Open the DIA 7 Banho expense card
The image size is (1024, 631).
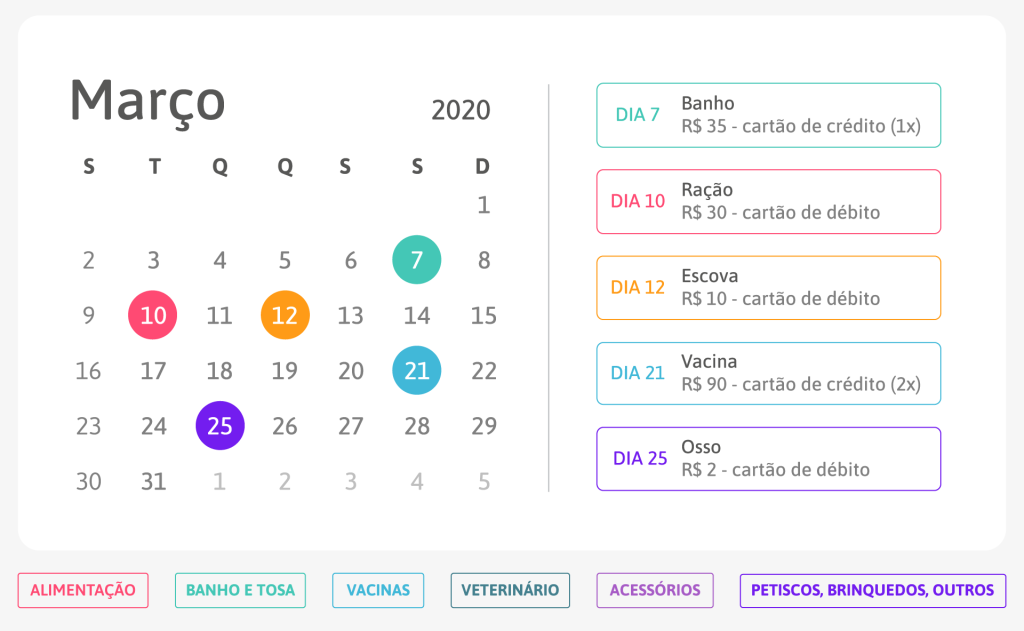point(768,115)
